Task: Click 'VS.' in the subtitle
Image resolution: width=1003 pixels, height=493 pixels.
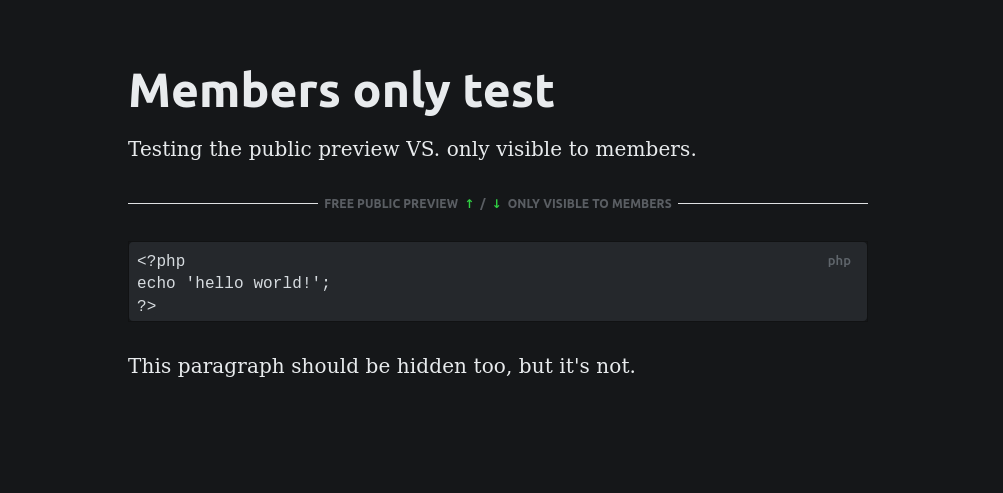Action: click(423, 149)
